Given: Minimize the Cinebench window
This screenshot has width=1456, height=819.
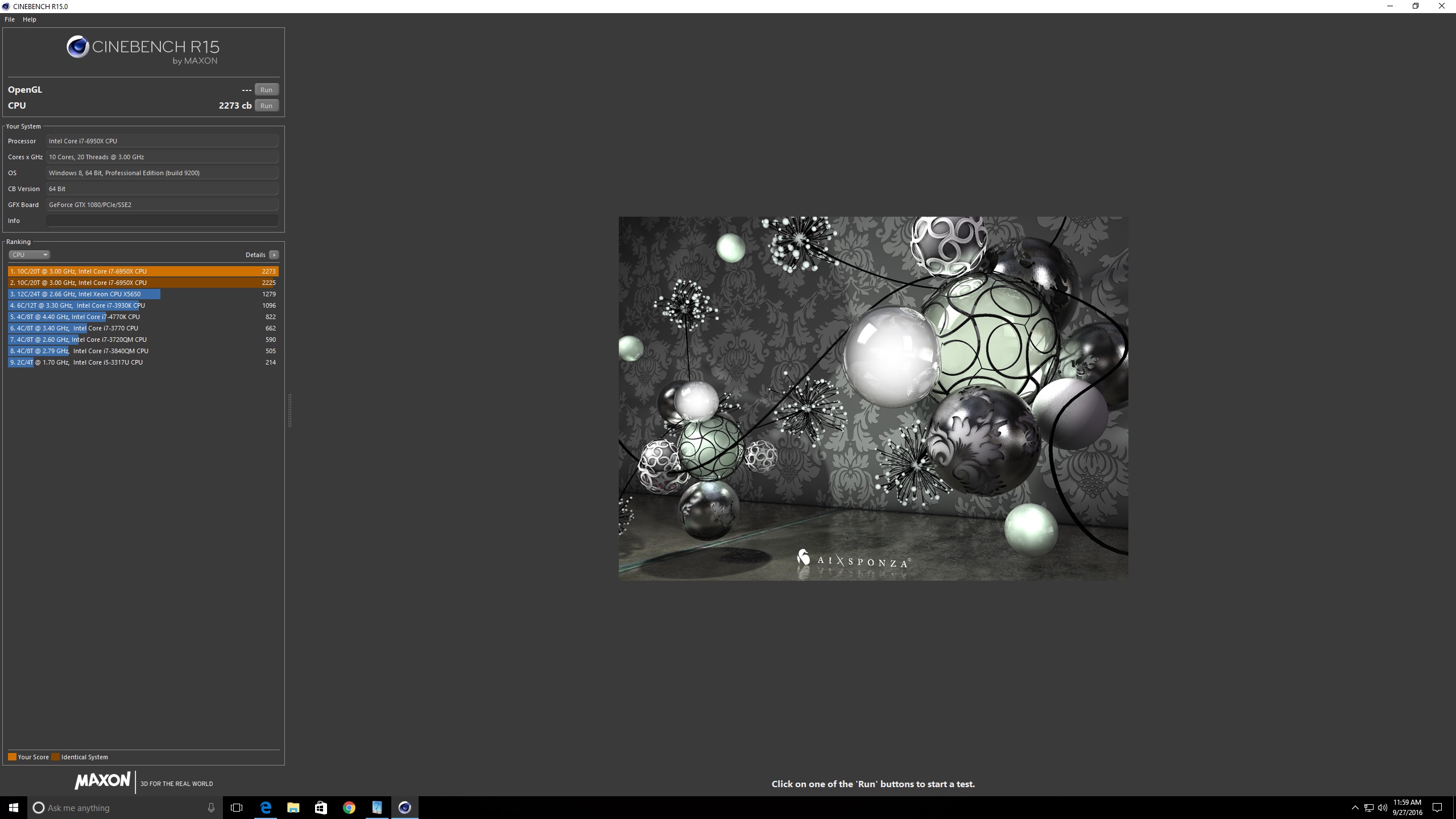Looking at the screenshot, I should click(1390, 6).
